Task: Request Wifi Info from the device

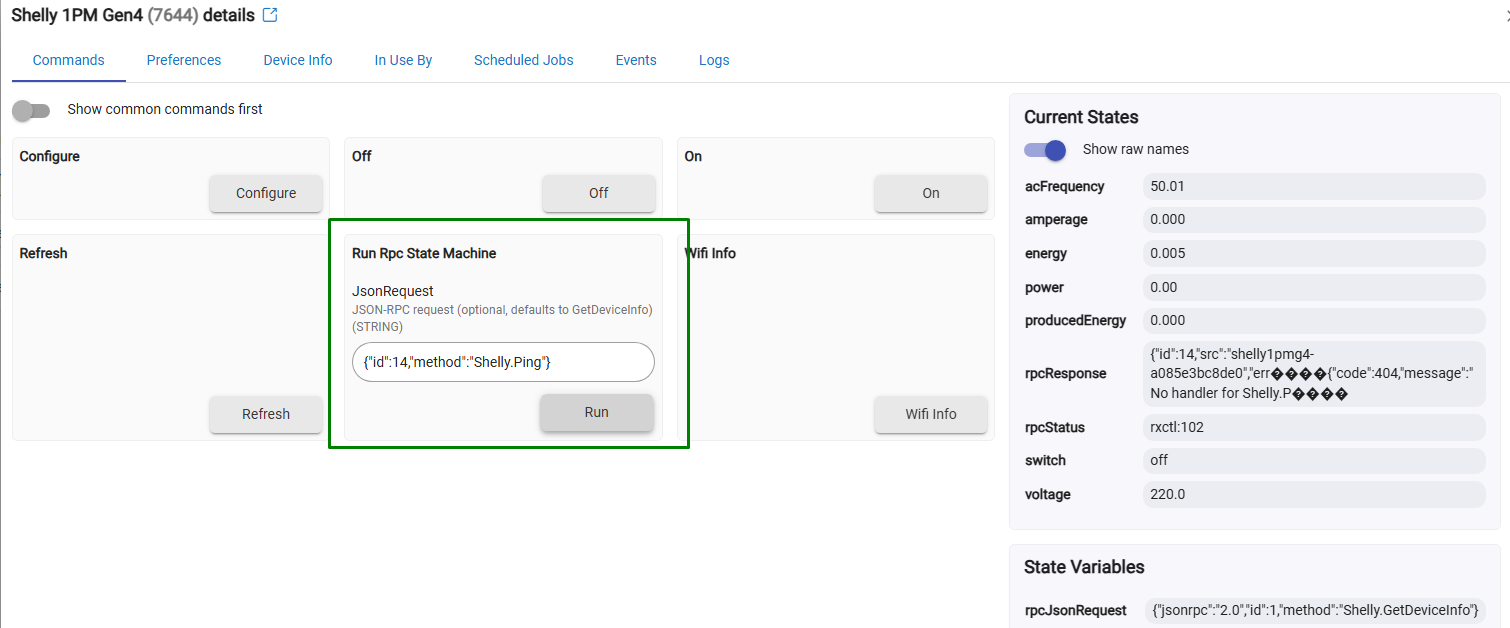Action: point(930,414)
